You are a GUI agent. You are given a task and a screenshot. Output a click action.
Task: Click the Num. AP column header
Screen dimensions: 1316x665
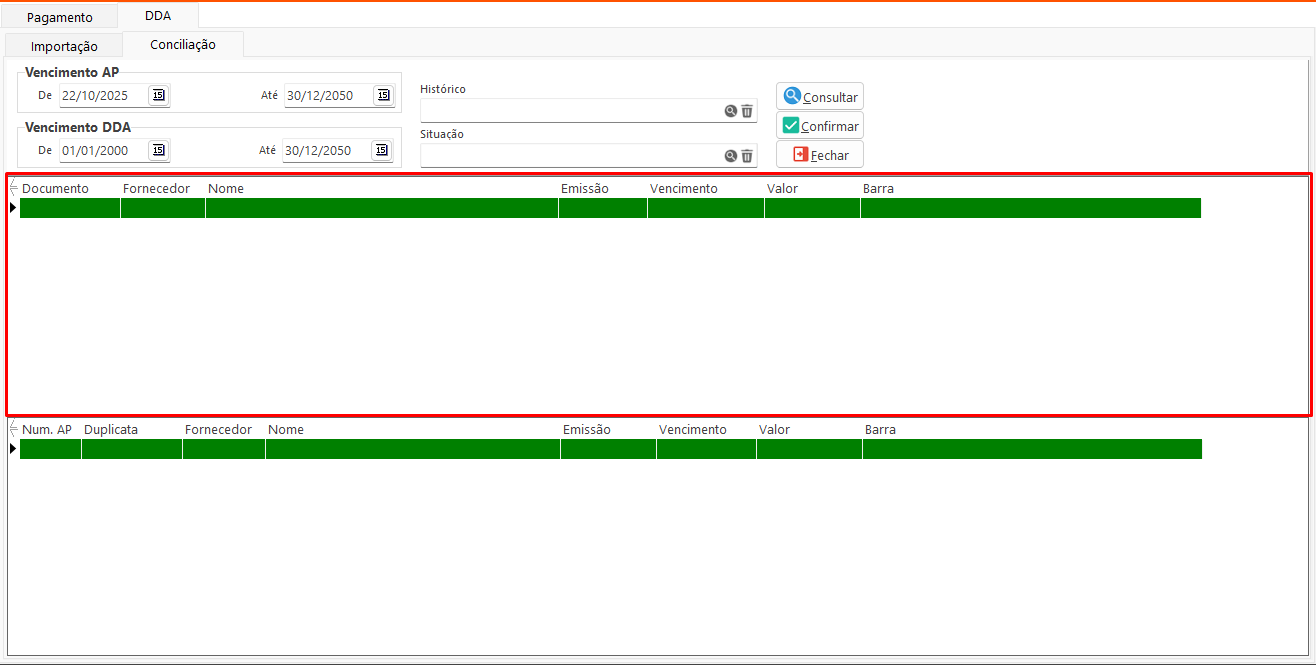tap(47, 429)
